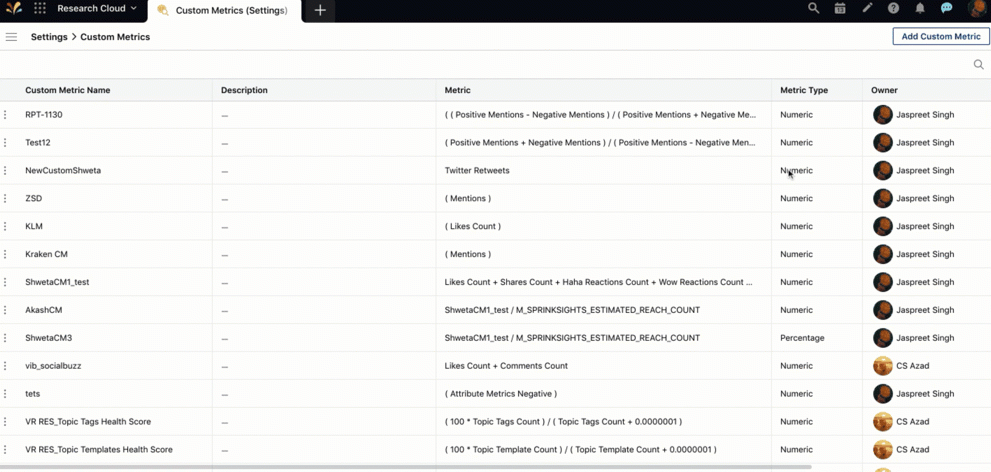Open row options for ZSD
The image size is (991, 472).
[x=6, y=198]
